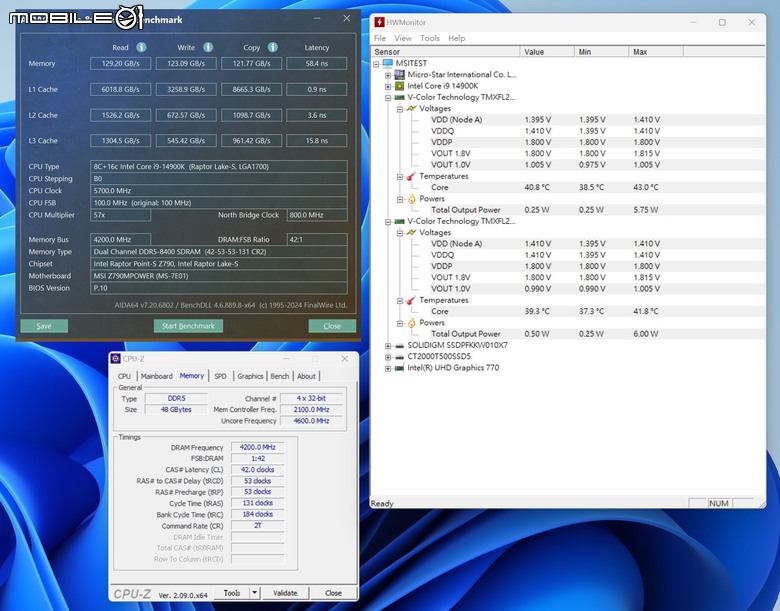Open the View menu in HWMonitor
This screenshot has height=611, width=780.
(402, 38)
